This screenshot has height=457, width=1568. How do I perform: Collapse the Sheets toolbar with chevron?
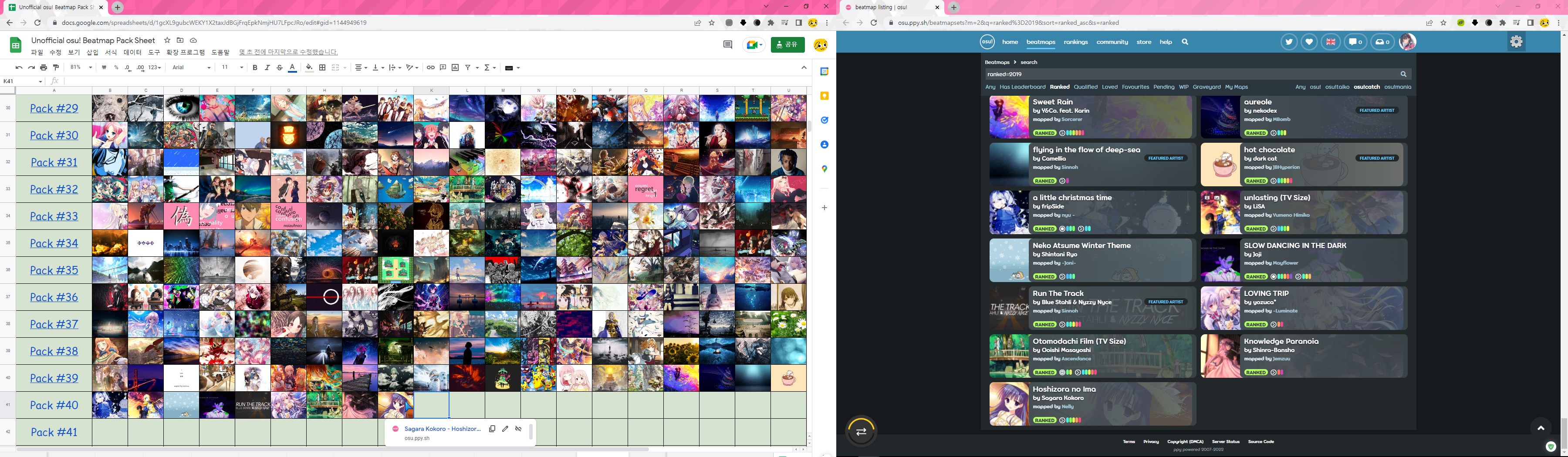click(804, 67)
